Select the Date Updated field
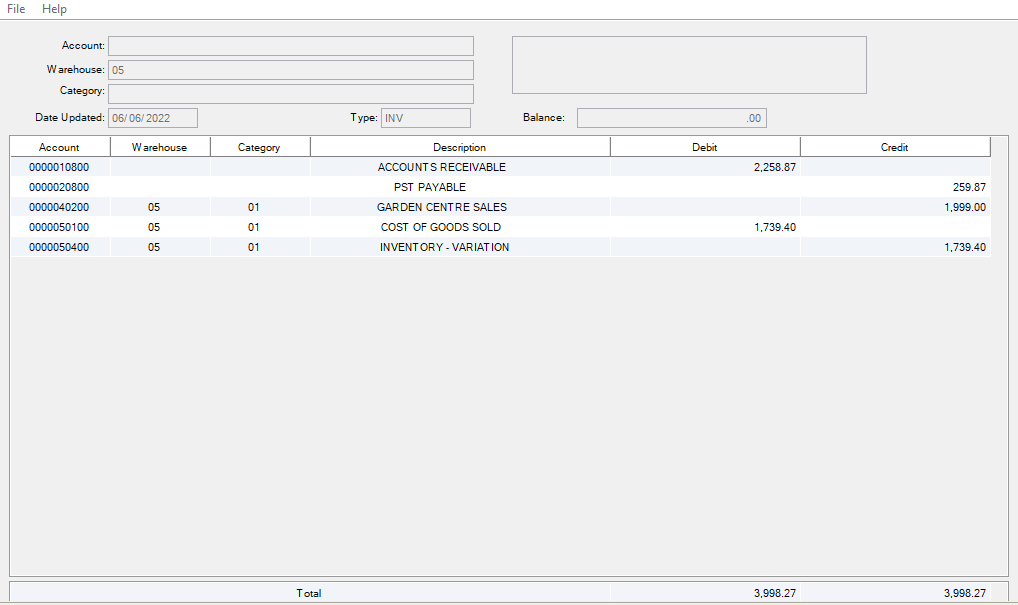1018x605 pixels. click(153, 118)
